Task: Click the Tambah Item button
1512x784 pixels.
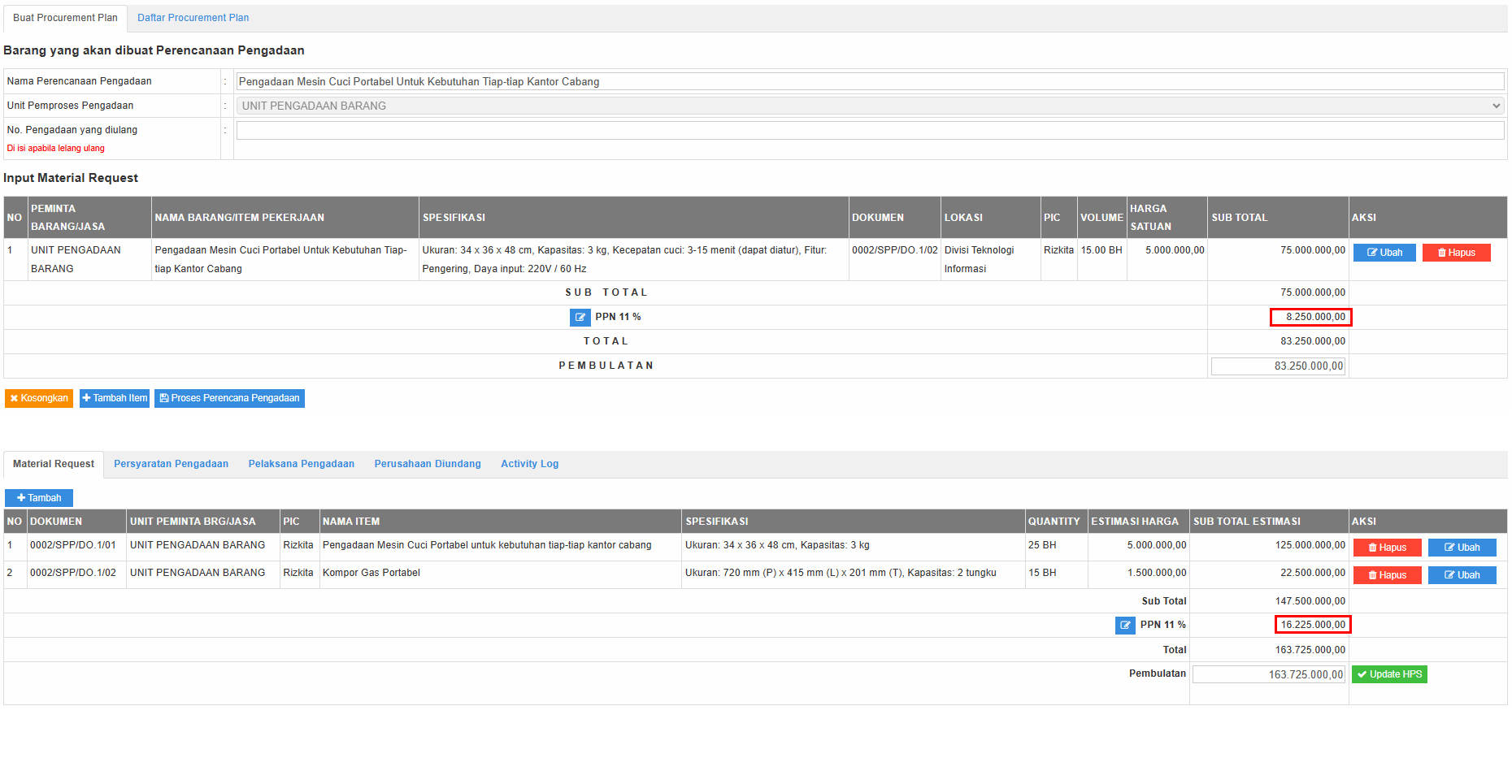Action: click(x=115, y=398)
